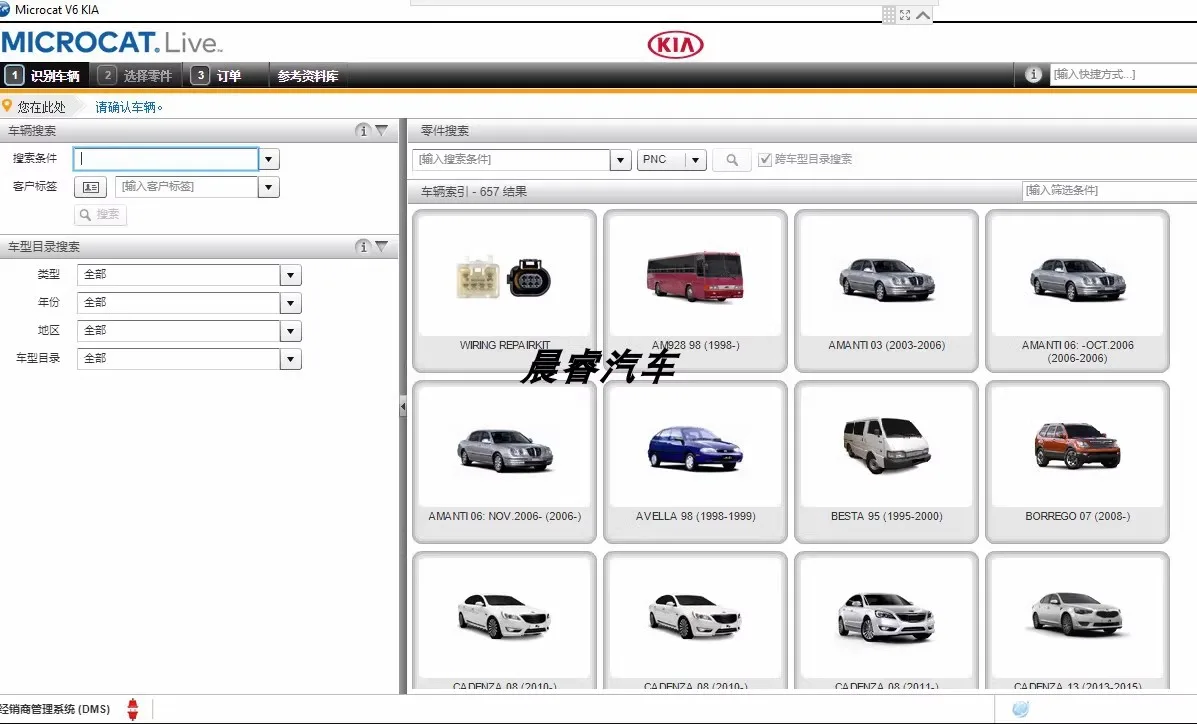Click the info icon beside the shortcut field
1197x724 pixels.
point(1033,75)
